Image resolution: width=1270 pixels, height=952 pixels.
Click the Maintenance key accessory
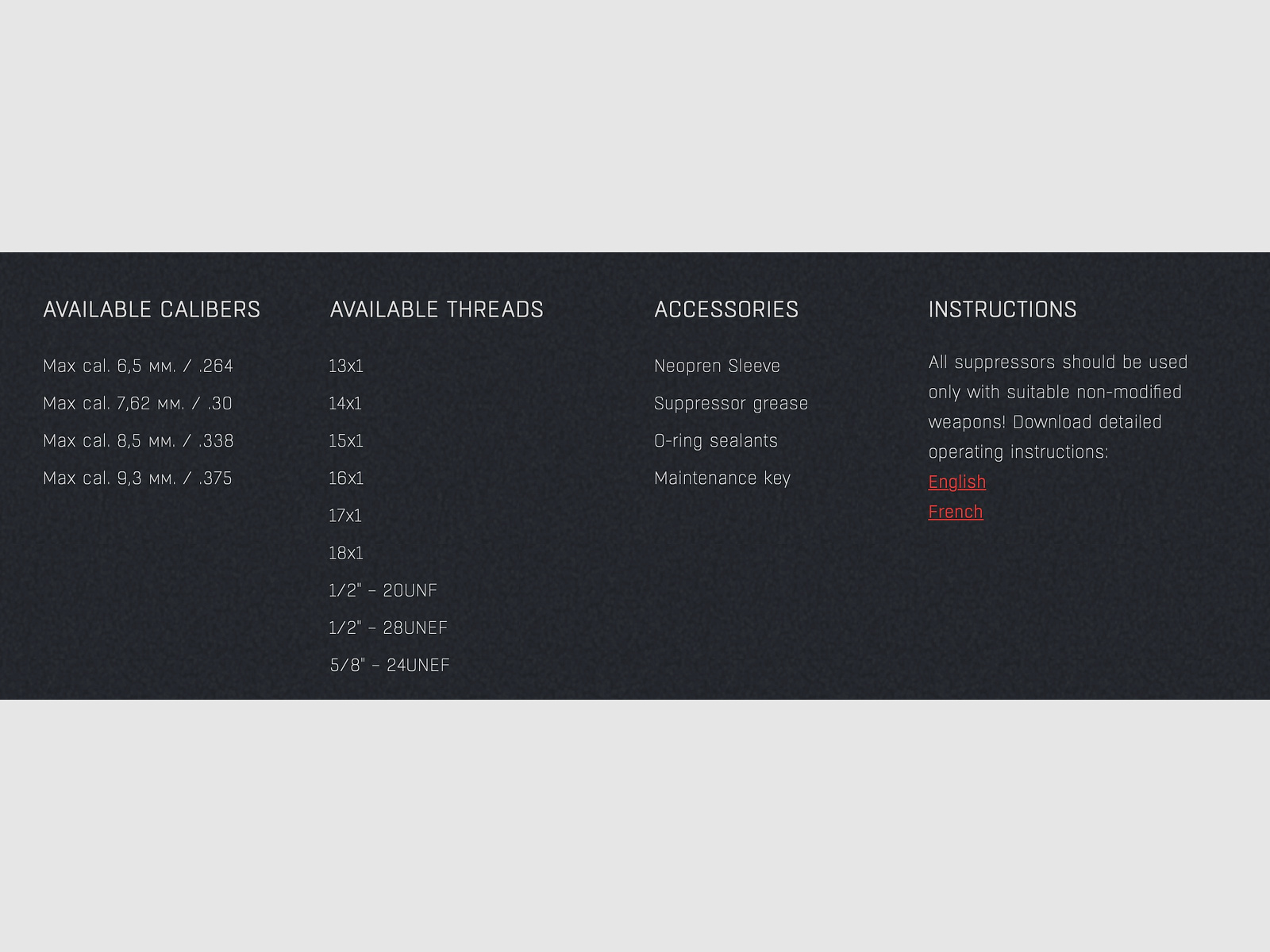[x=722, y=478]
